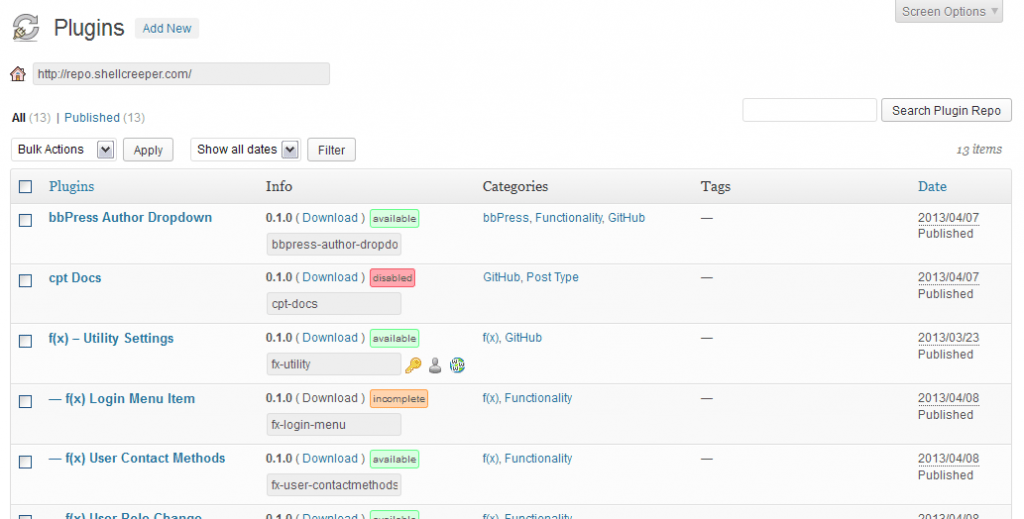Click the repo URL field
Screen dimensions: 1024x519
click(x=181, y=74)
